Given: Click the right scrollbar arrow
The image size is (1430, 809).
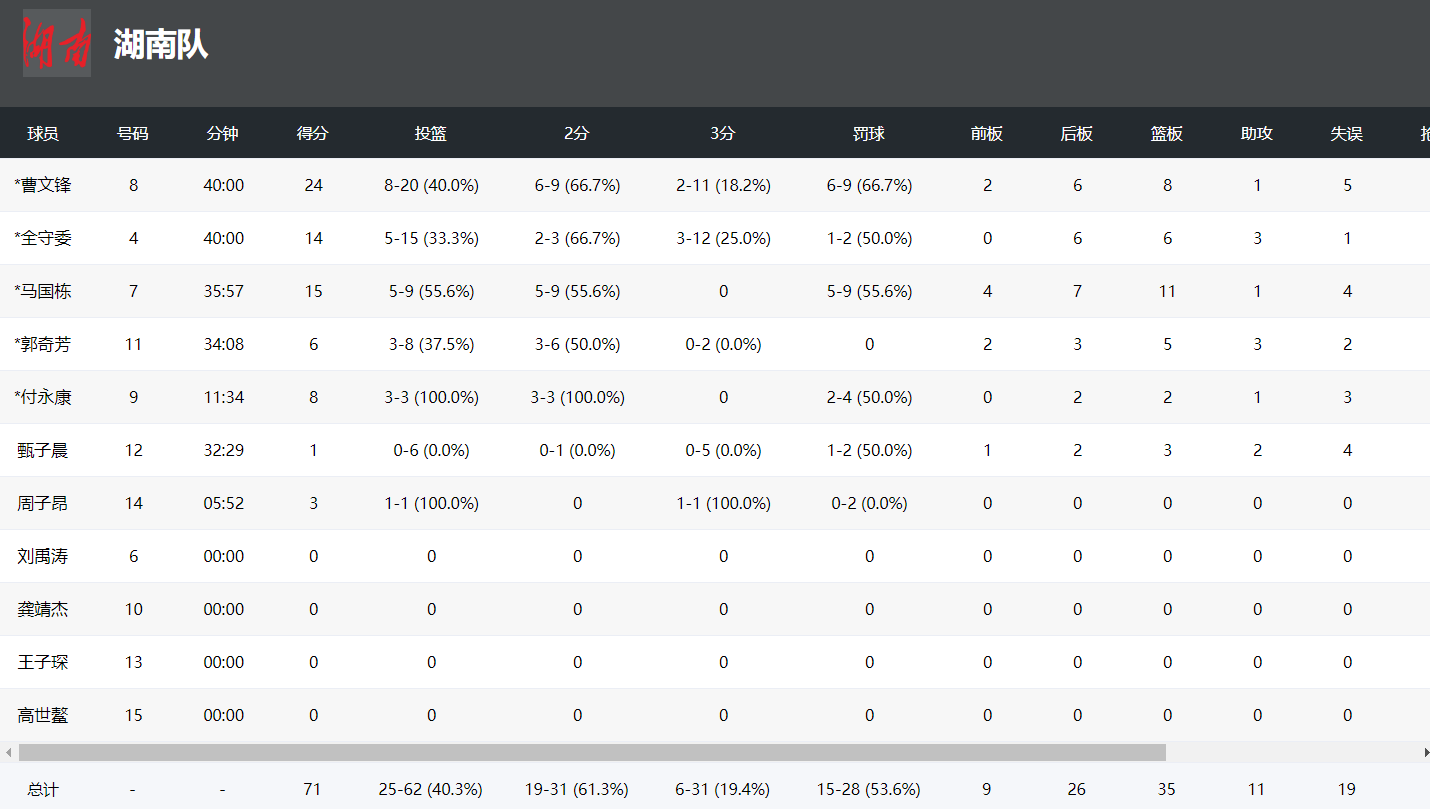Looking at the screenshot, I should tap(1424, 752).
